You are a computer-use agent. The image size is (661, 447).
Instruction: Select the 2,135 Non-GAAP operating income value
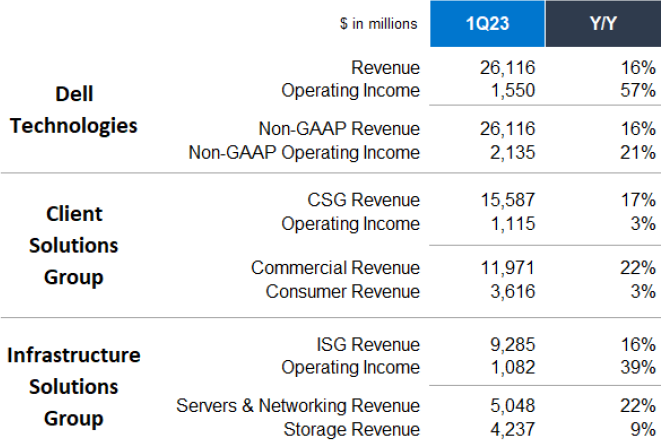[512, 153]
